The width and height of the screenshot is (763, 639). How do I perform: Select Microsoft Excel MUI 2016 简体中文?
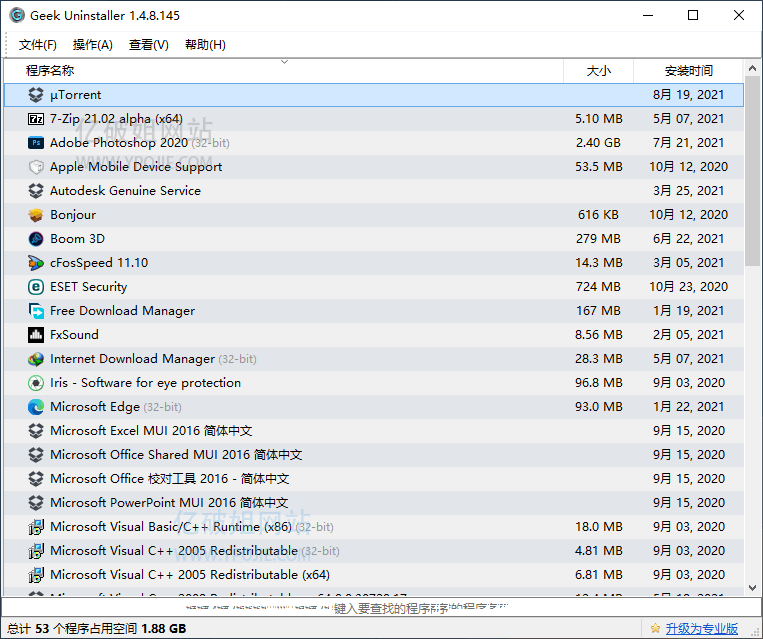151,431
